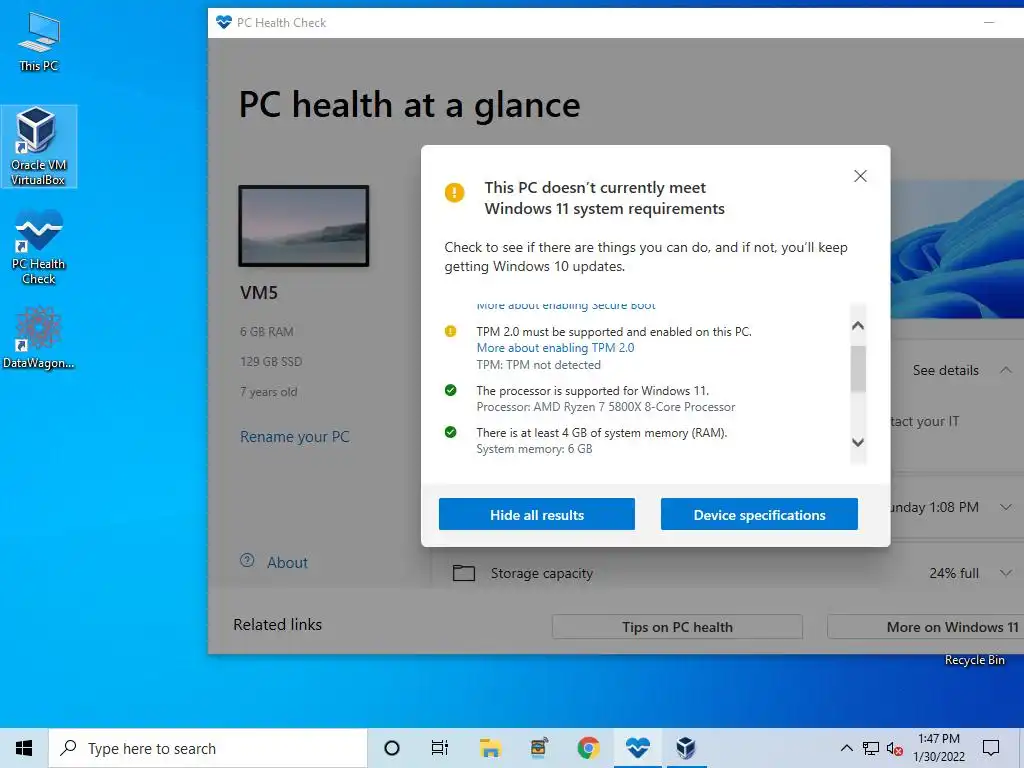
Task: Click the muted volume tray icon
Action: pos(895,748)
